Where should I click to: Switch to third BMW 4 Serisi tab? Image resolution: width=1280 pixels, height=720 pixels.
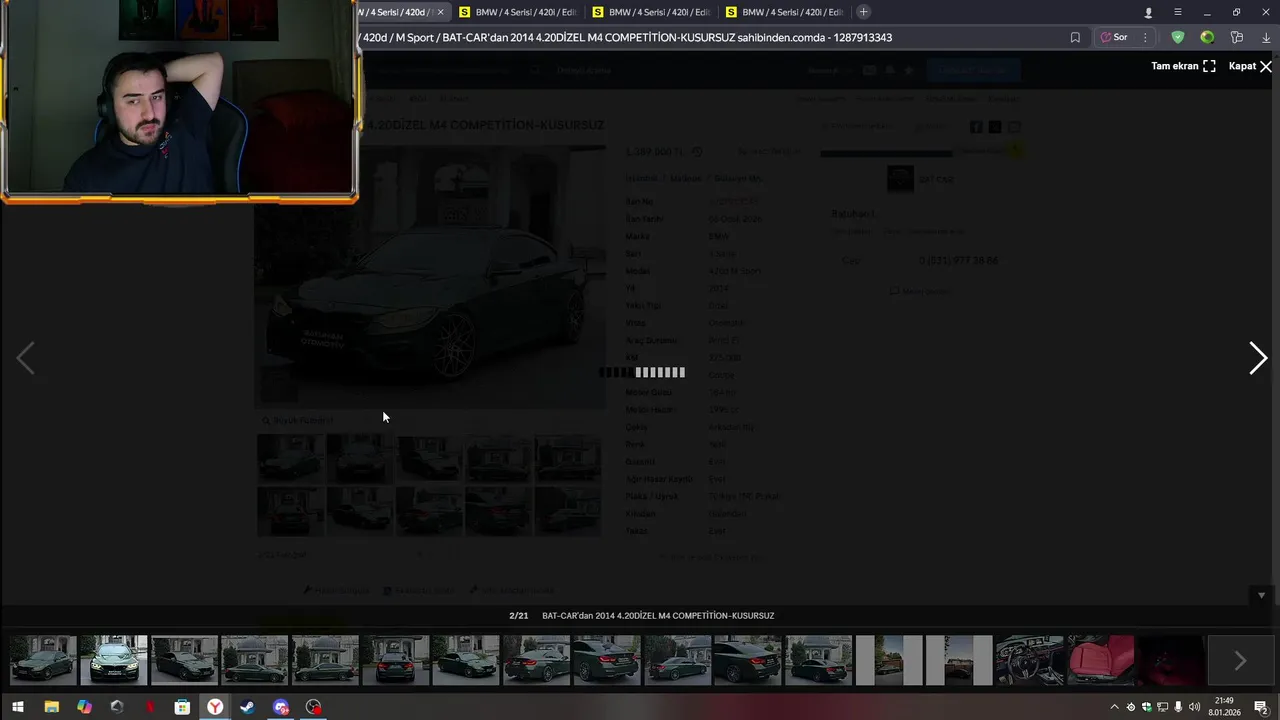pyautogui.click(x=651, y=12)
